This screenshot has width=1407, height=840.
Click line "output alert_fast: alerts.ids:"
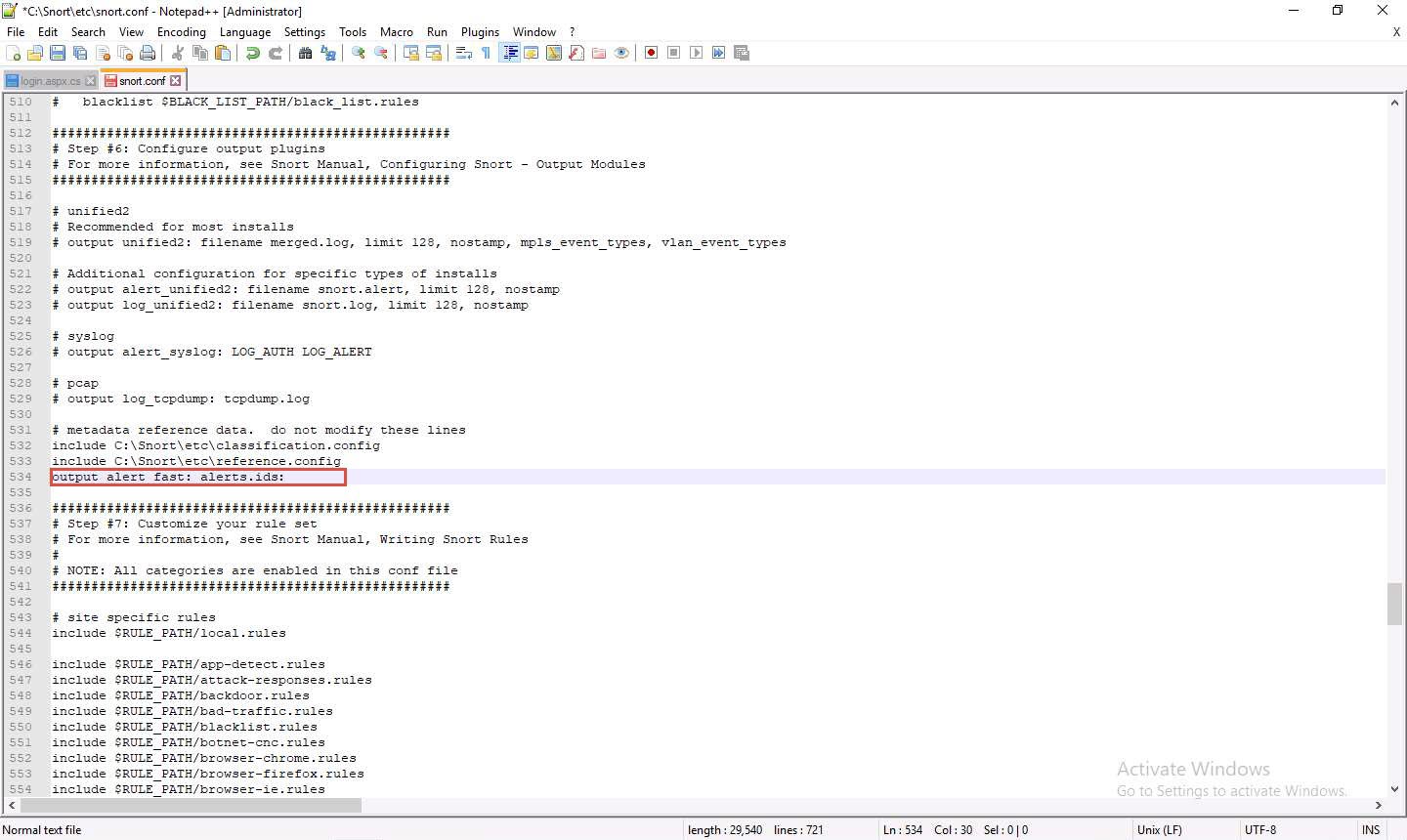(168, 477)
